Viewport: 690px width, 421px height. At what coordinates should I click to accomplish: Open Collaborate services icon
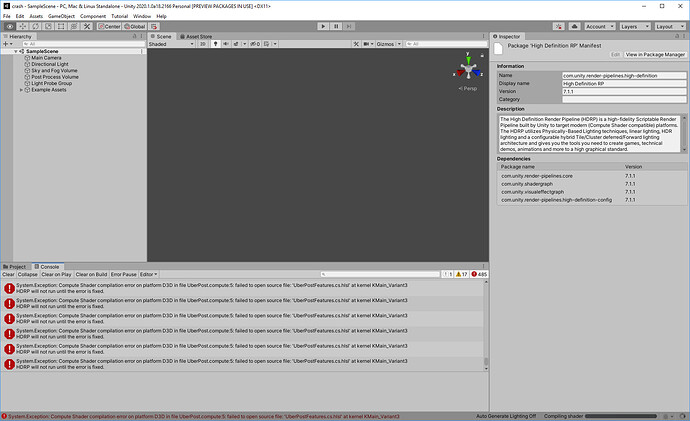point(559,26)
